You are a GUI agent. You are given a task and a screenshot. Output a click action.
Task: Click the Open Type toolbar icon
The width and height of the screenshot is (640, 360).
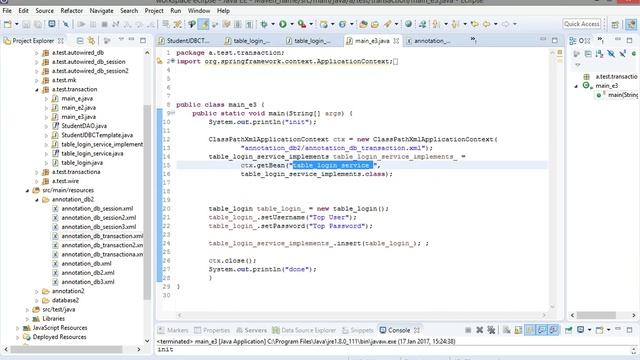pos(363,24)
